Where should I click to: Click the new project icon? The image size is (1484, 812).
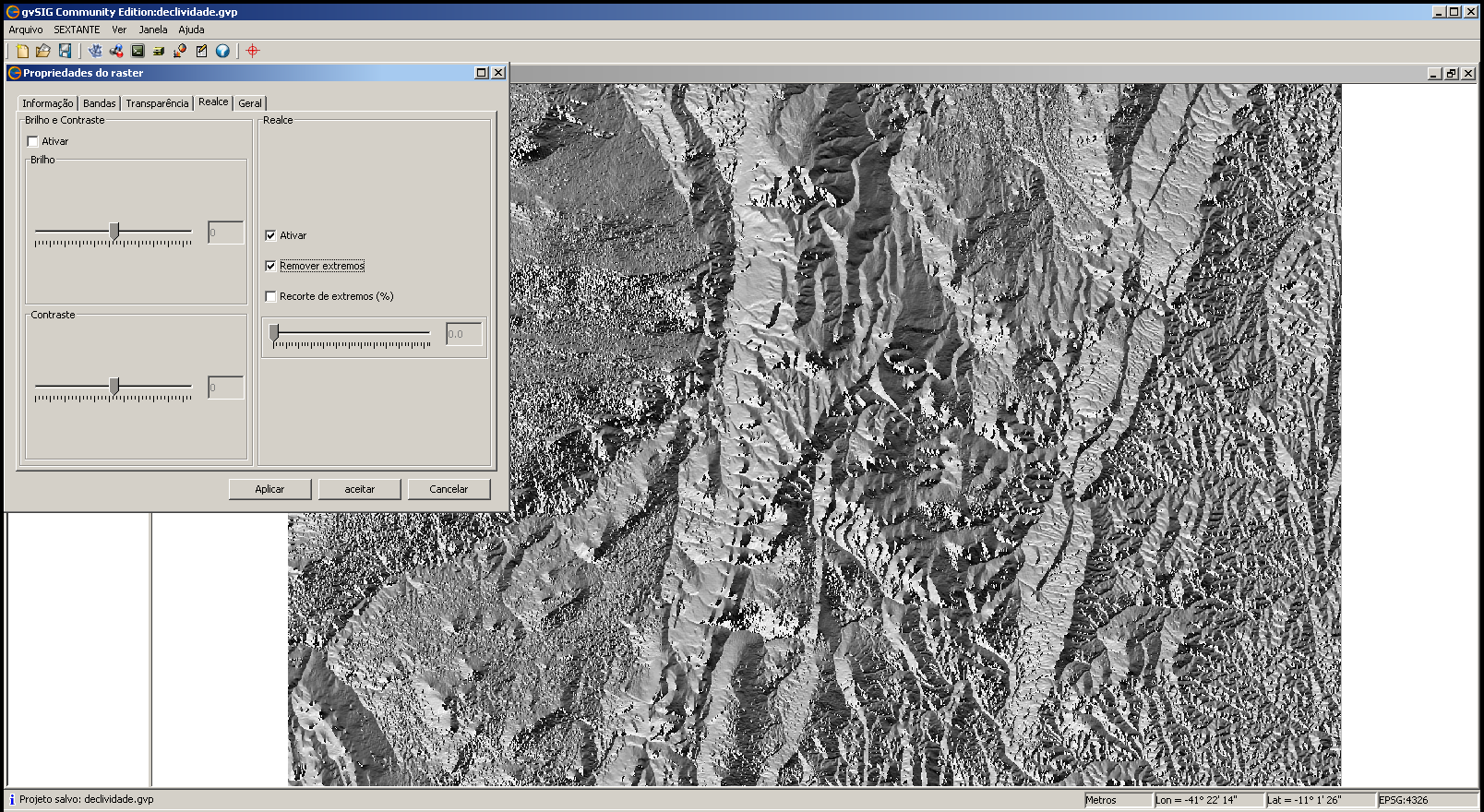tap(22, 51)
